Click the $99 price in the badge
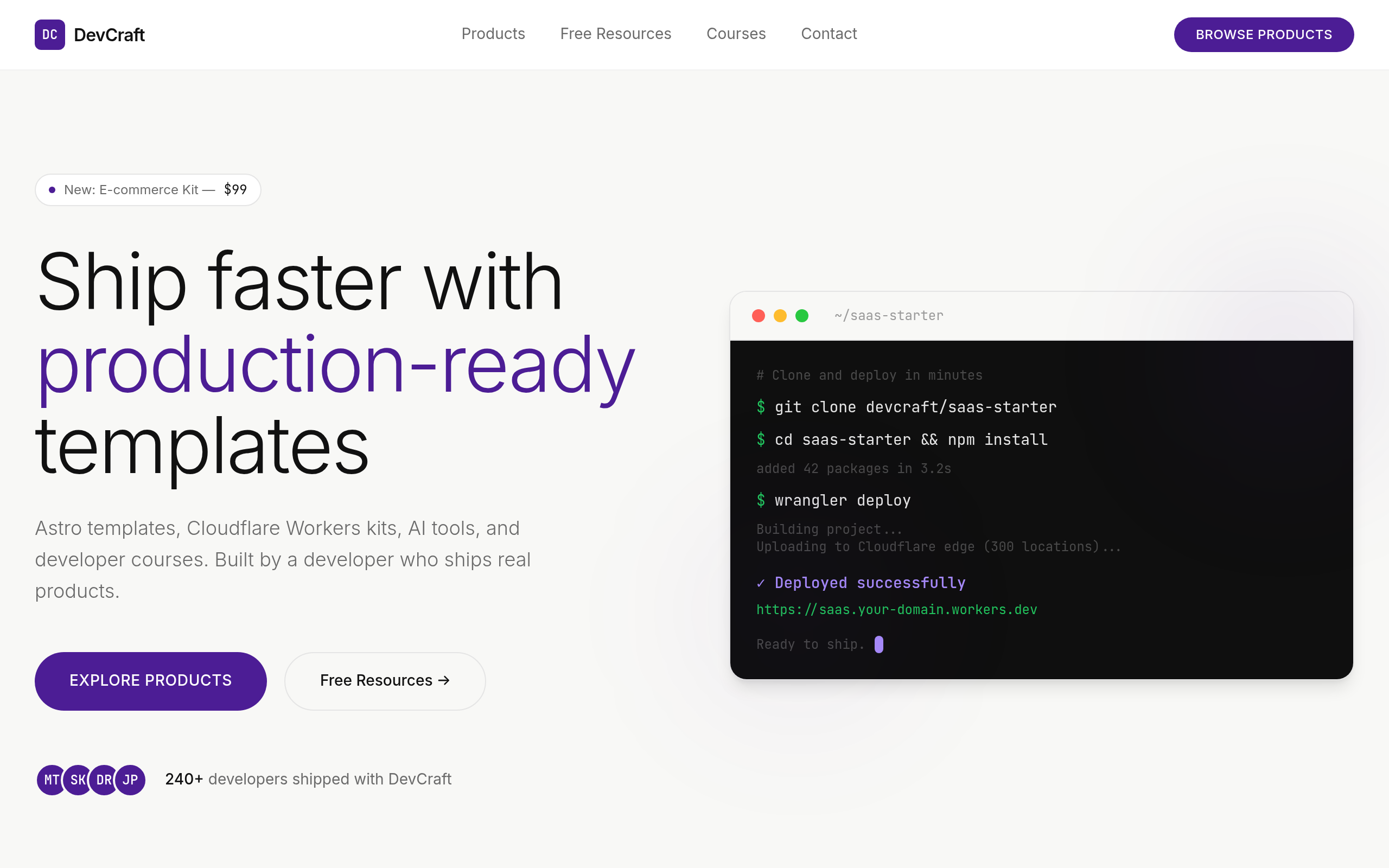Image resolution: width=1389 pixels, height=868 pixels. click(235, 189)
